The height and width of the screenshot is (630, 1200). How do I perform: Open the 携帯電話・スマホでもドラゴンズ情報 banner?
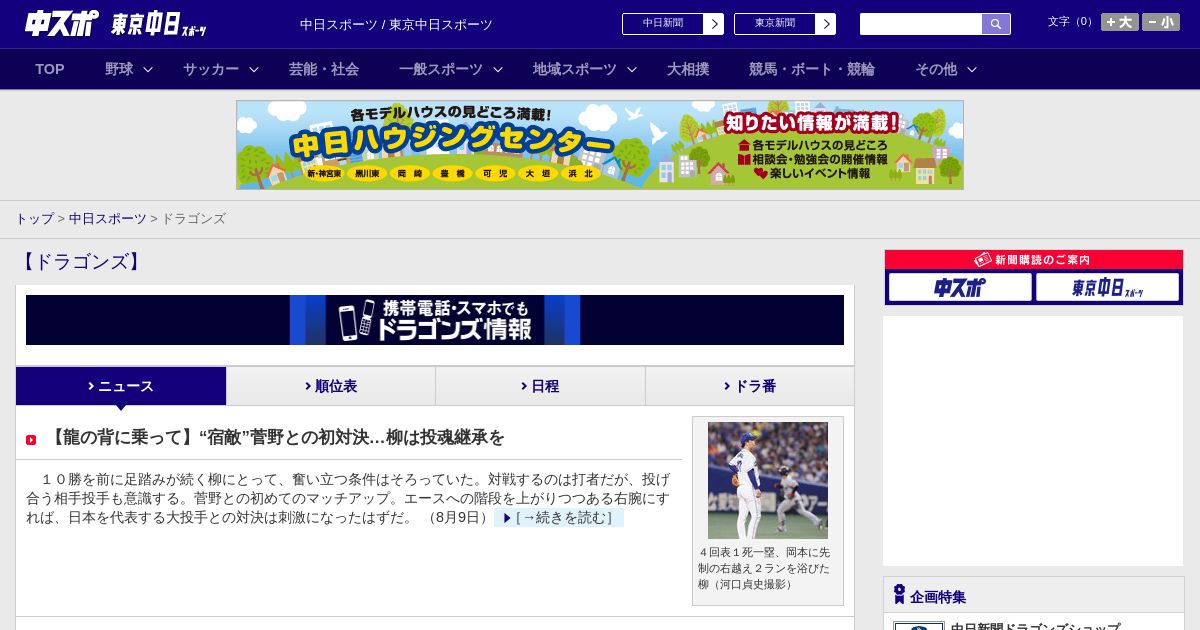435,320
